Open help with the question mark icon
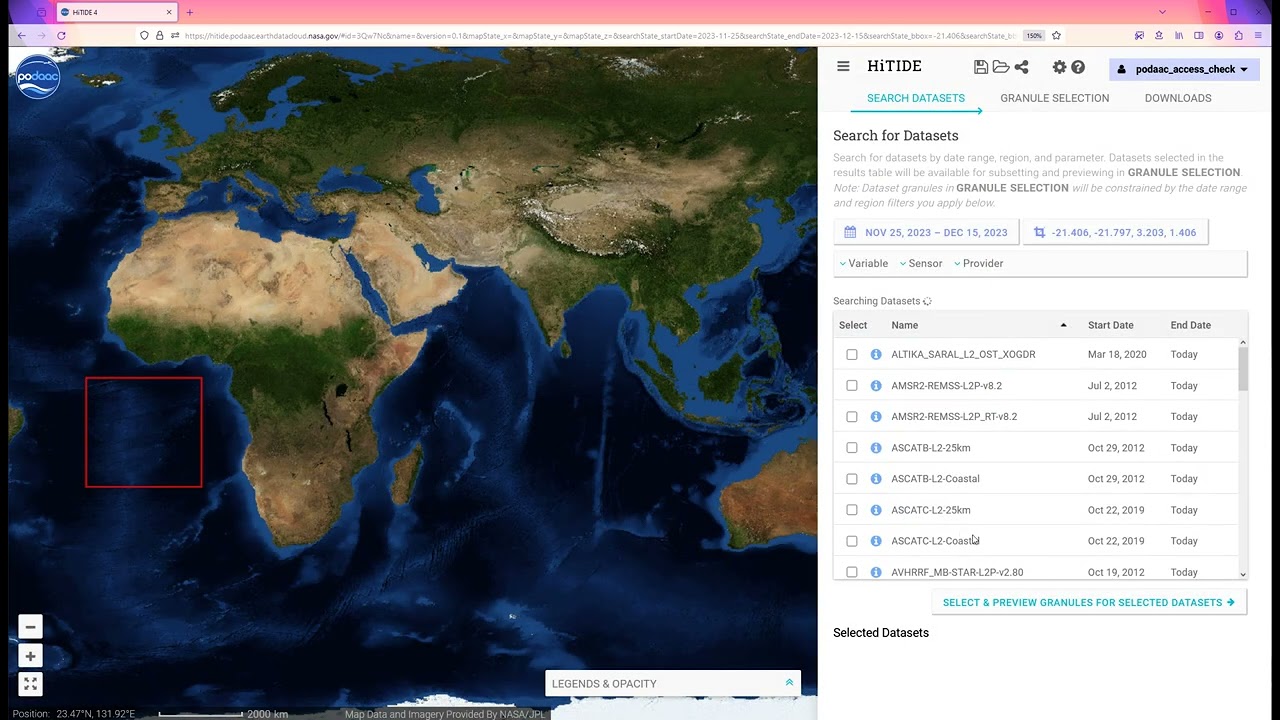1280x720 pixels. 1078,67
